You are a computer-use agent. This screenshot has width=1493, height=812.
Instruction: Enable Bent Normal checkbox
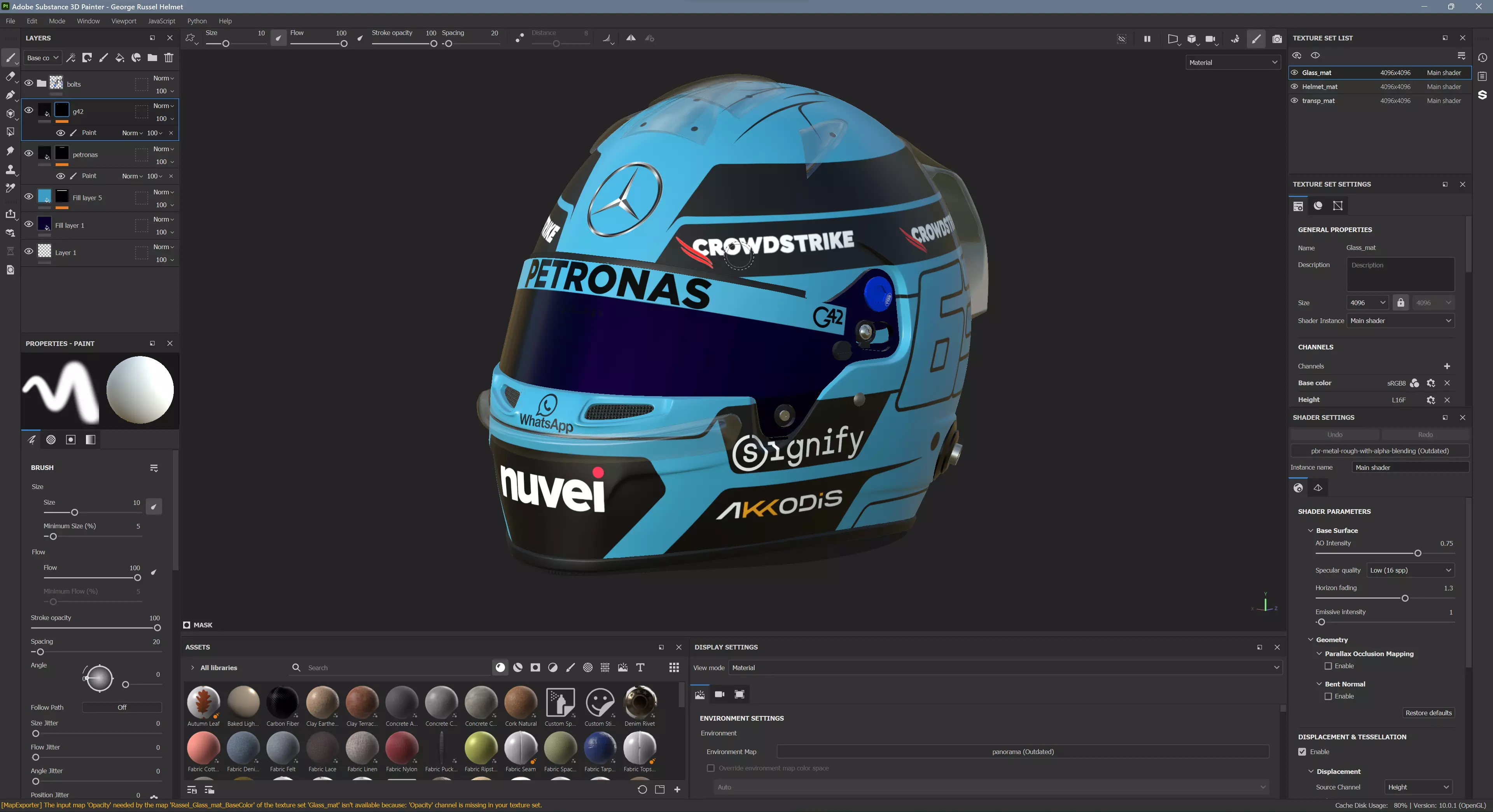1329,696
